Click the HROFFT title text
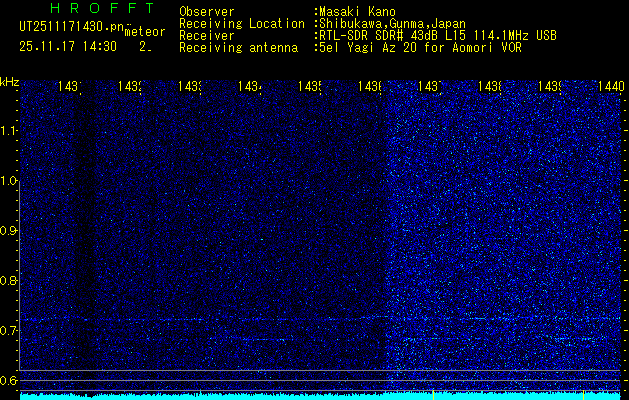This screenshot has width=629, height=400. 102,8
